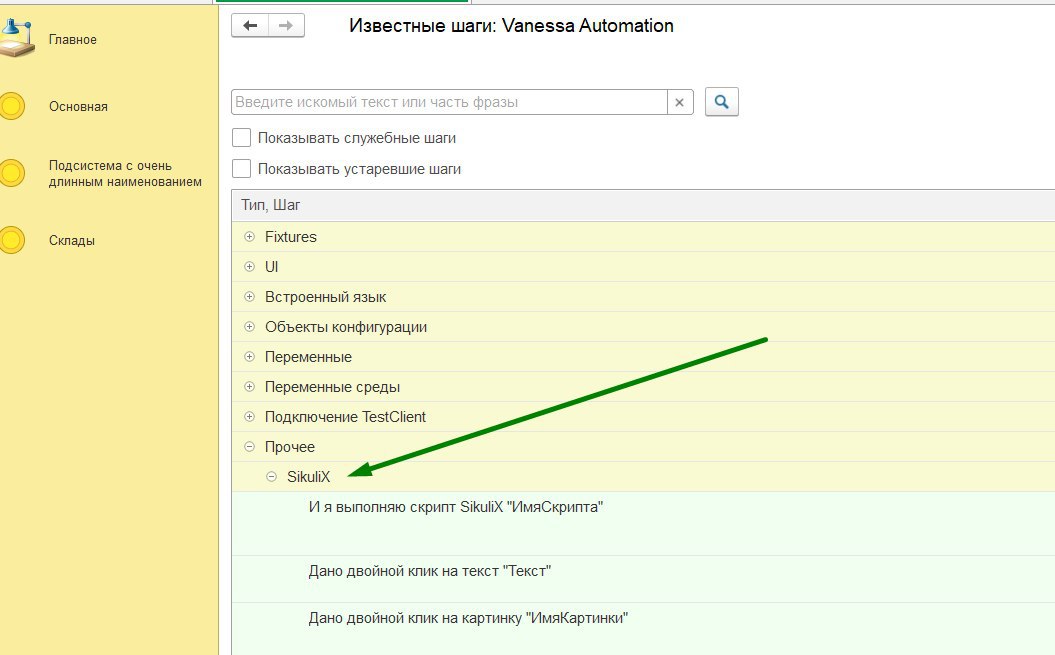Select step Дано двойной клик на картинку

(x=468, y=618)
